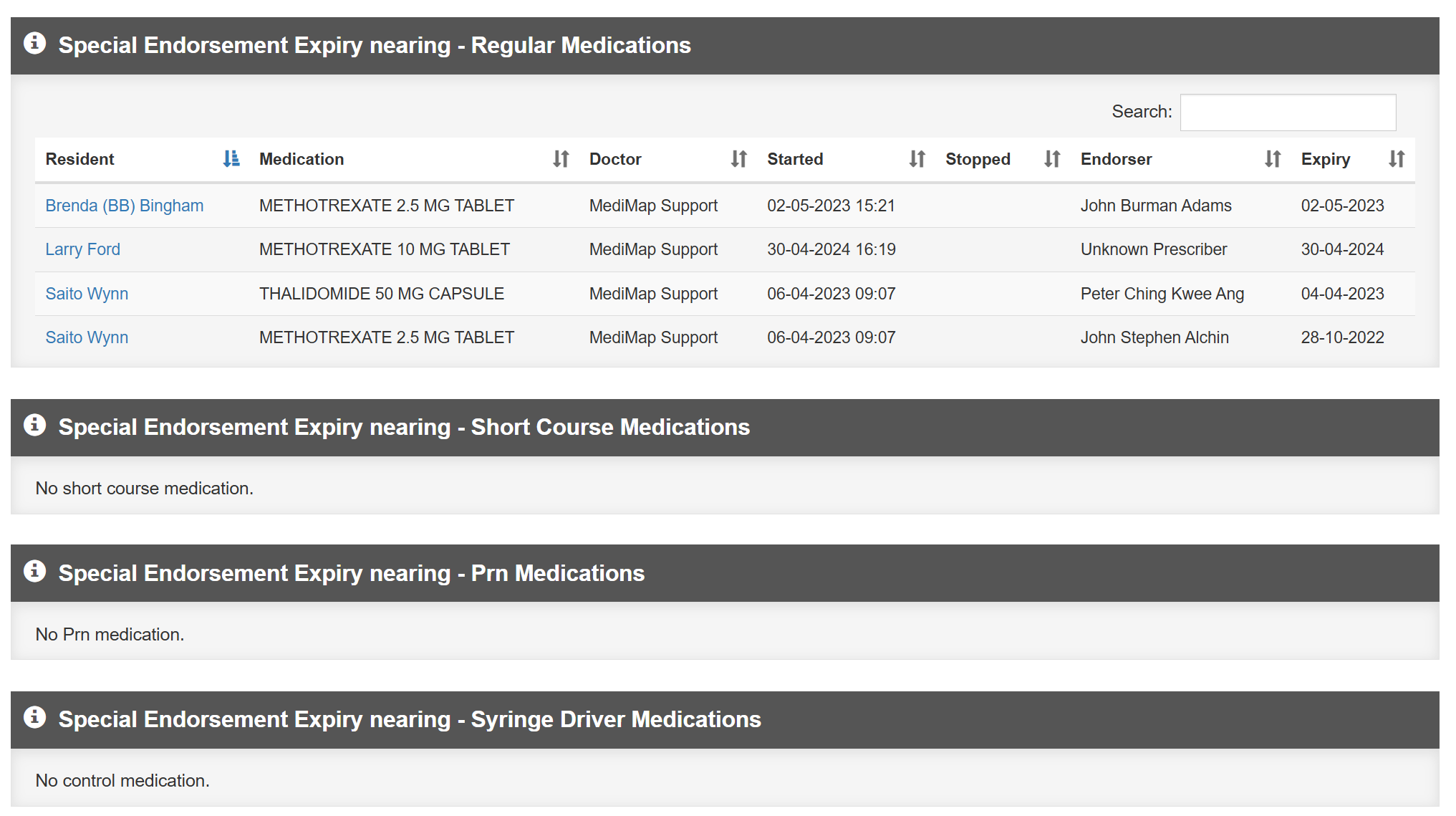Click the info icon beside Prn Medications heading

(x=34, y=572)
